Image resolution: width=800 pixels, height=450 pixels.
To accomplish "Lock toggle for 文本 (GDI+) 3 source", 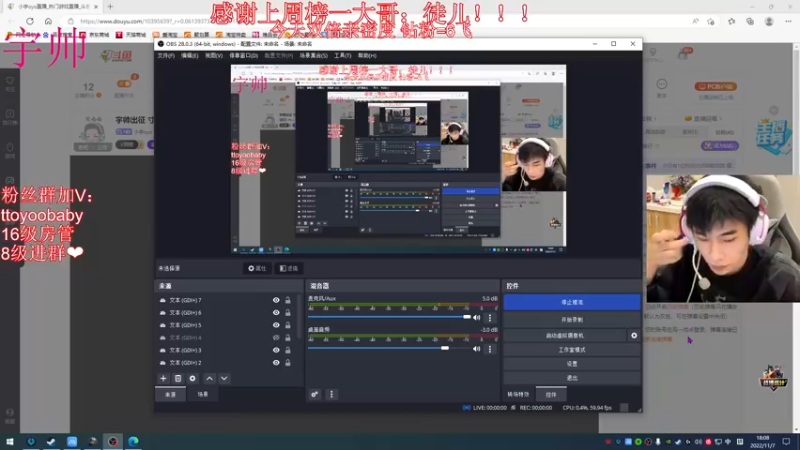I will (288, 350).
